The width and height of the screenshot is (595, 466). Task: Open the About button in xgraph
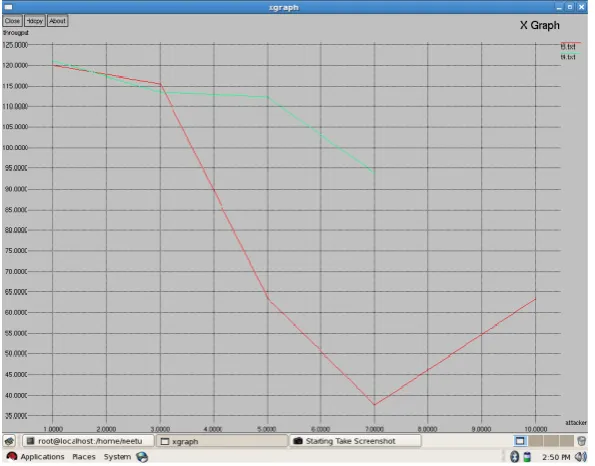click(x=57, y=21)
